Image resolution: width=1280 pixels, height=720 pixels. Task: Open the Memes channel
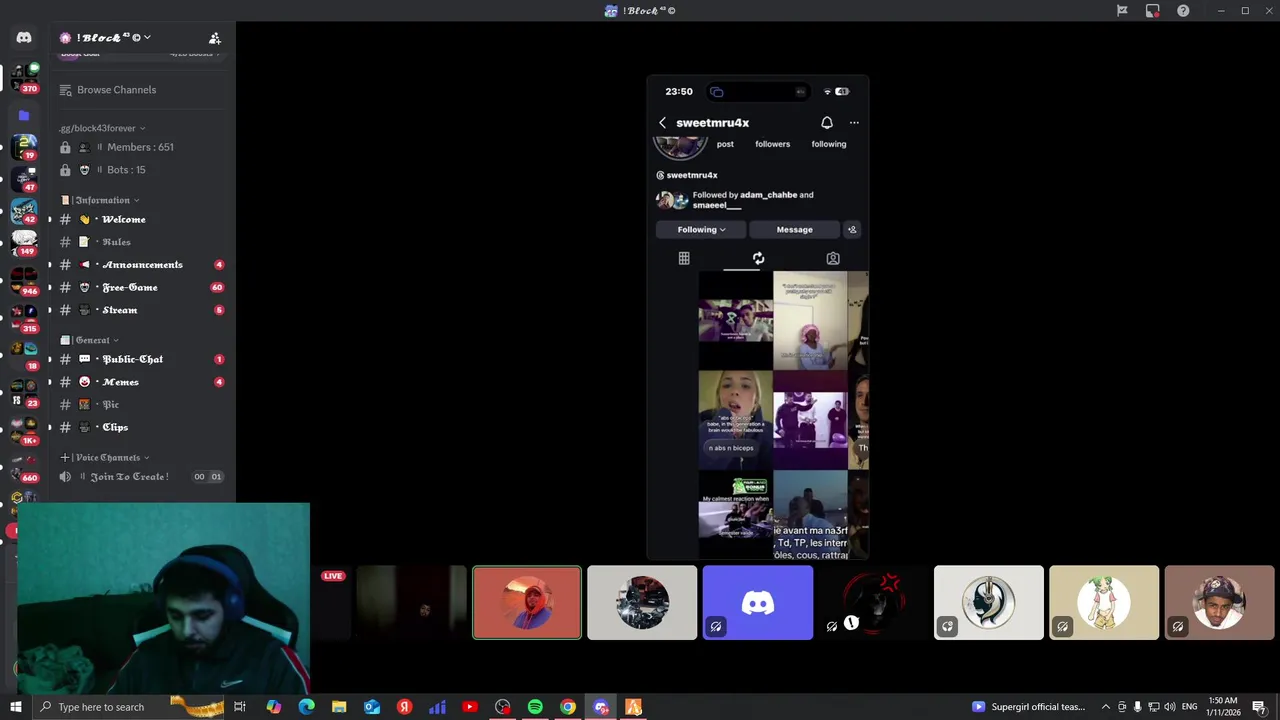[x=141, y=382]
